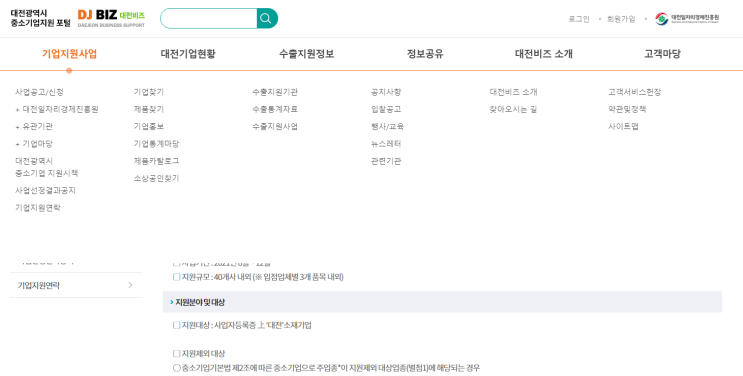Click the 지원분야 및 대상 section header

point(442,302)
